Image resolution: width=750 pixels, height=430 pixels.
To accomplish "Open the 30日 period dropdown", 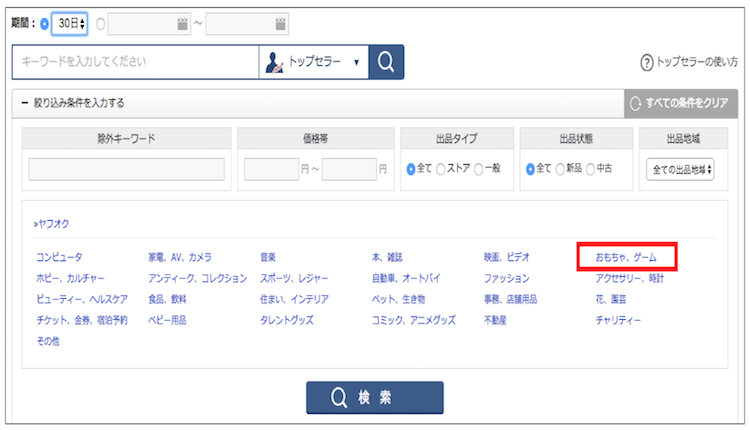I will tap(69, 23).
